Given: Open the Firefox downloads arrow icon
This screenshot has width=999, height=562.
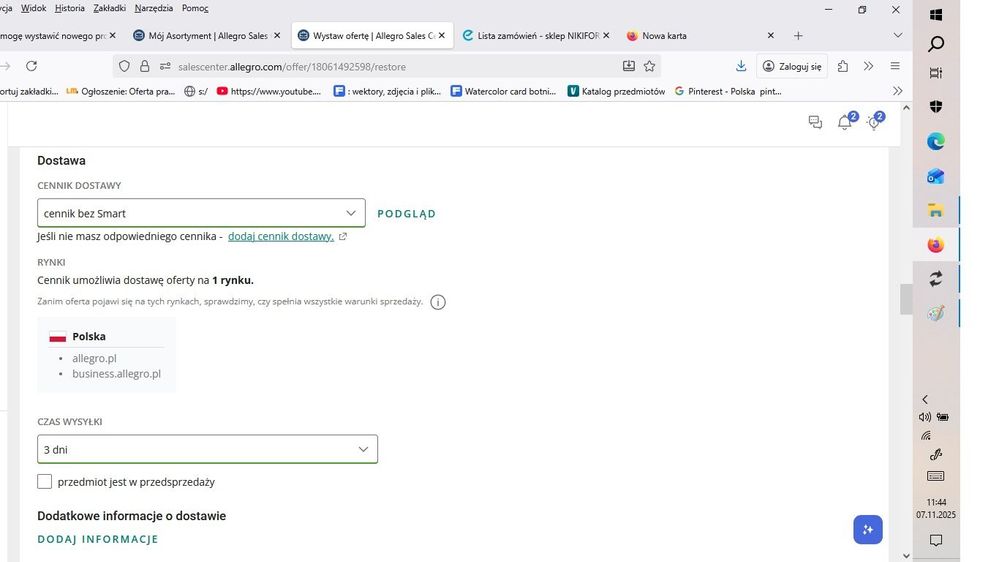Looking at the screenshot, I should (741, 66).
